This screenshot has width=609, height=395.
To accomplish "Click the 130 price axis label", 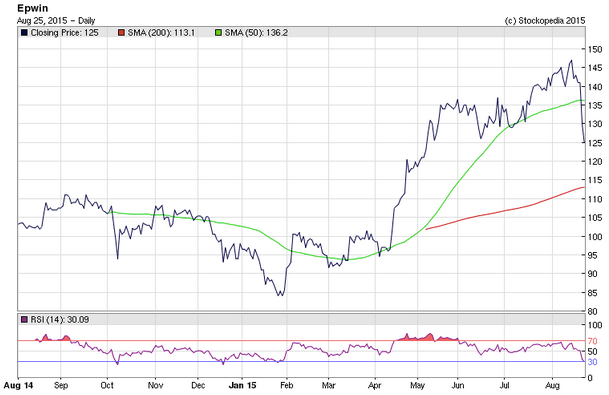I will pos(595,124).
